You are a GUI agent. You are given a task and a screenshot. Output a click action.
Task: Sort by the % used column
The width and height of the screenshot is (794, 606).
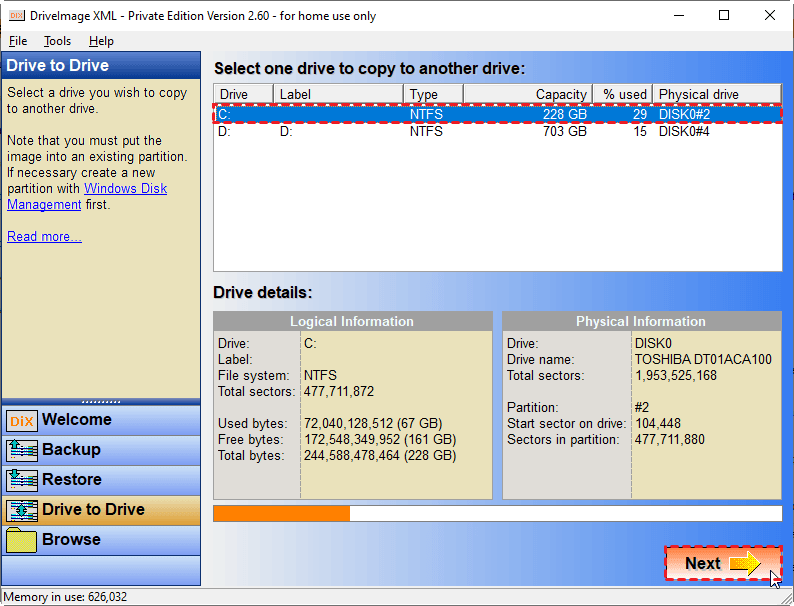[622, 94]
